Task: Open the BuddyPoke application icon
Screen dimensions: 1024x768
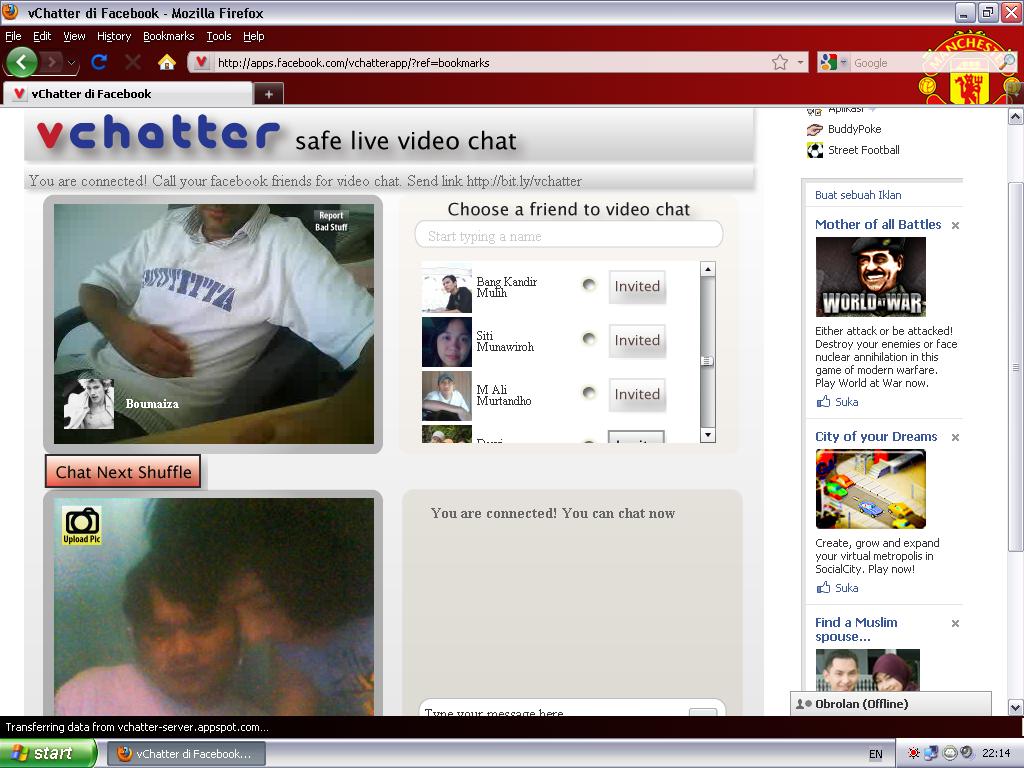Action: pos(814,129)
